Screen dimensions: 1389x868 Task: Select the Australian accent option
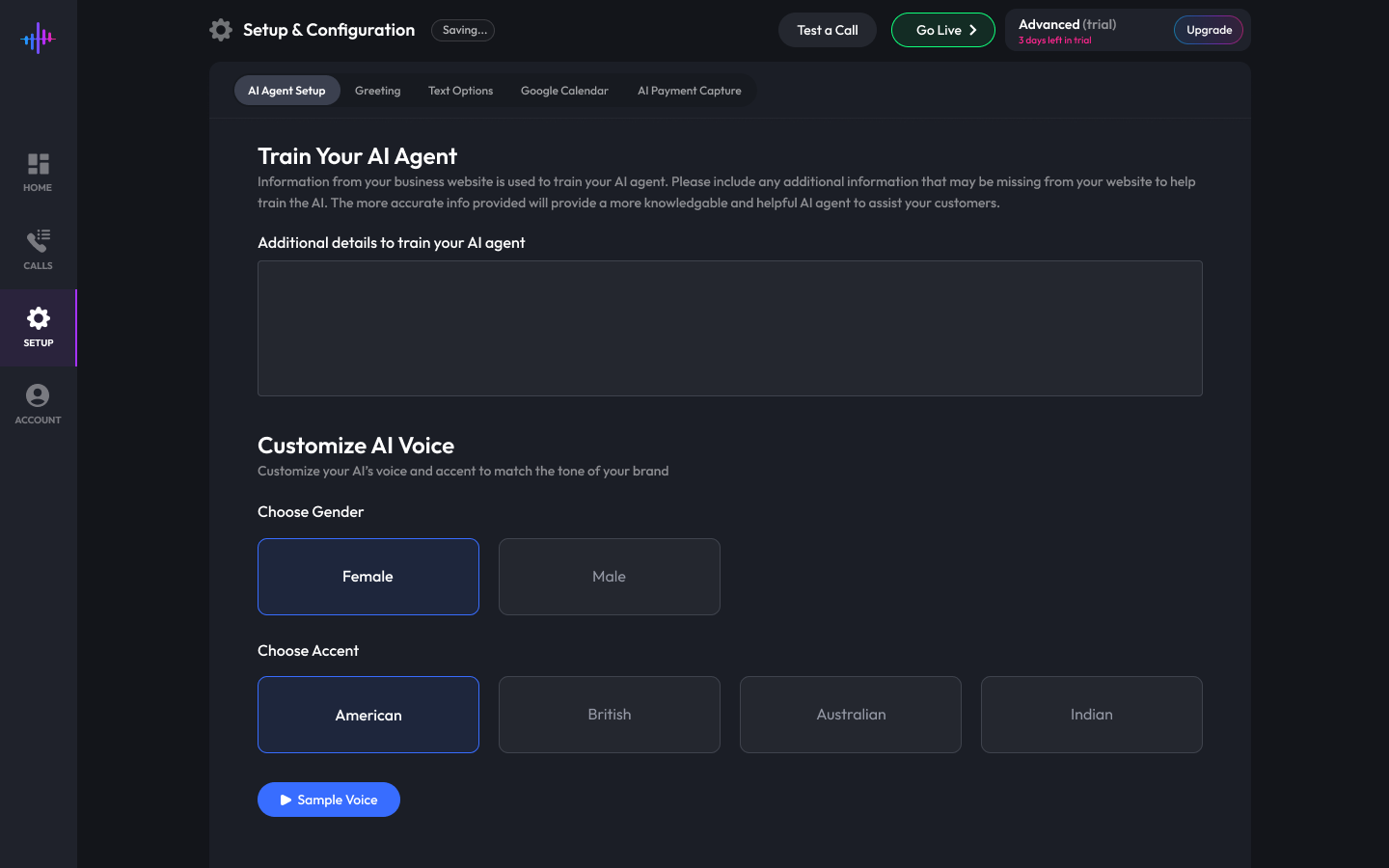[x=850, y=715]
